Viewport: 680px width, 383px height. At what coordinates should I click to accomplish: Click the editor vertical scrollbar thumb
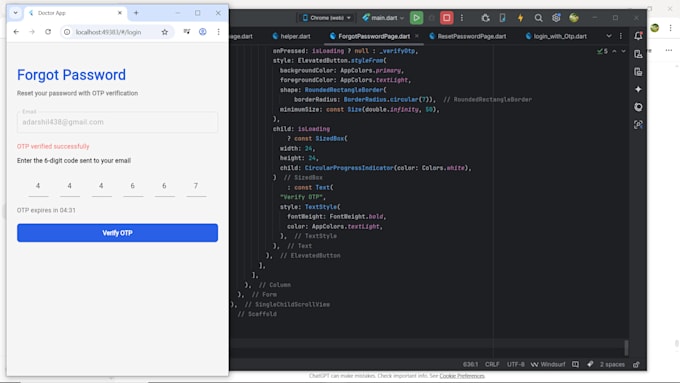626,347
